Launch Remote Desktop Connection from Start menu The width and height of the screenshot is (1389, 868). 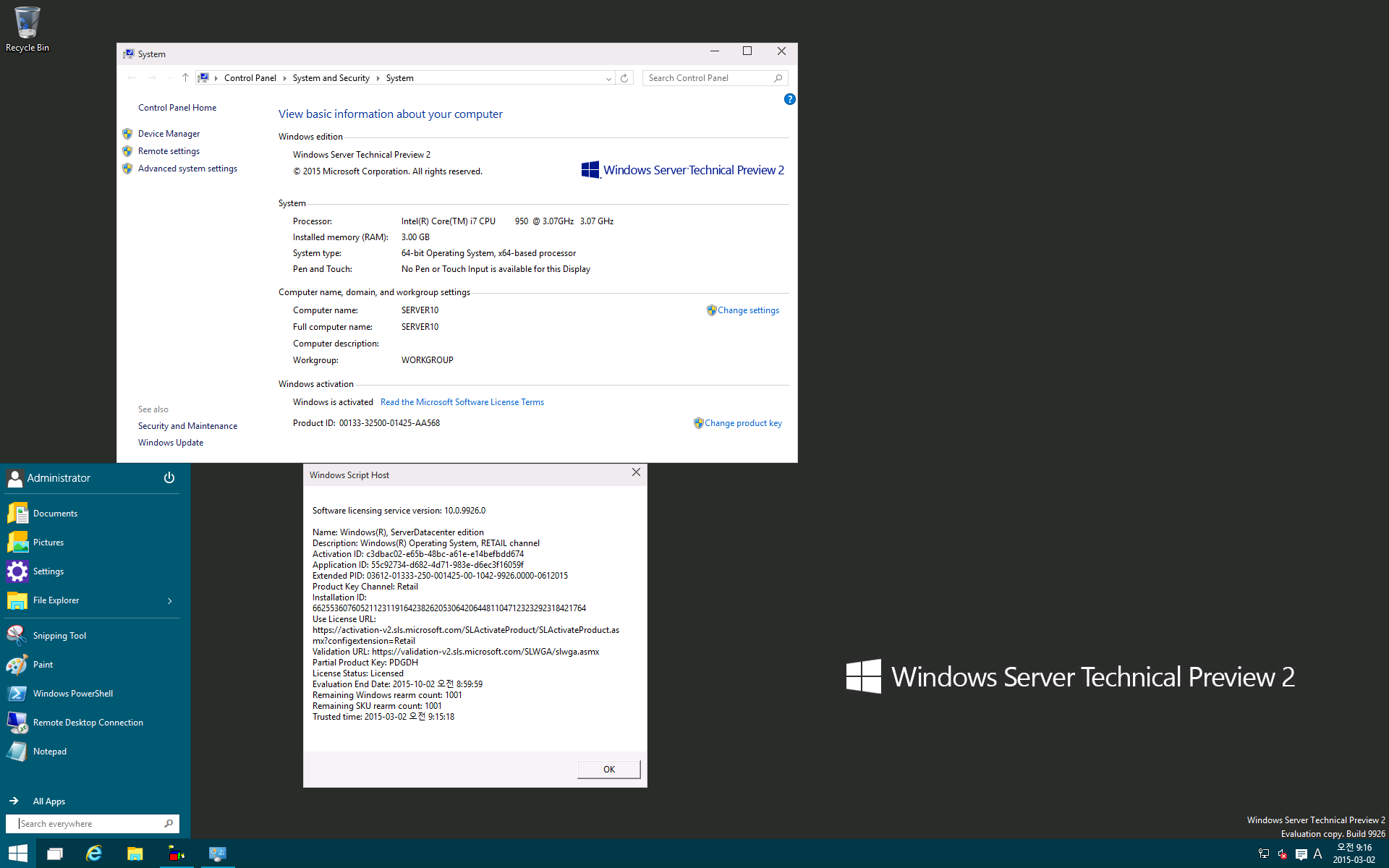(x=92, y=723)
